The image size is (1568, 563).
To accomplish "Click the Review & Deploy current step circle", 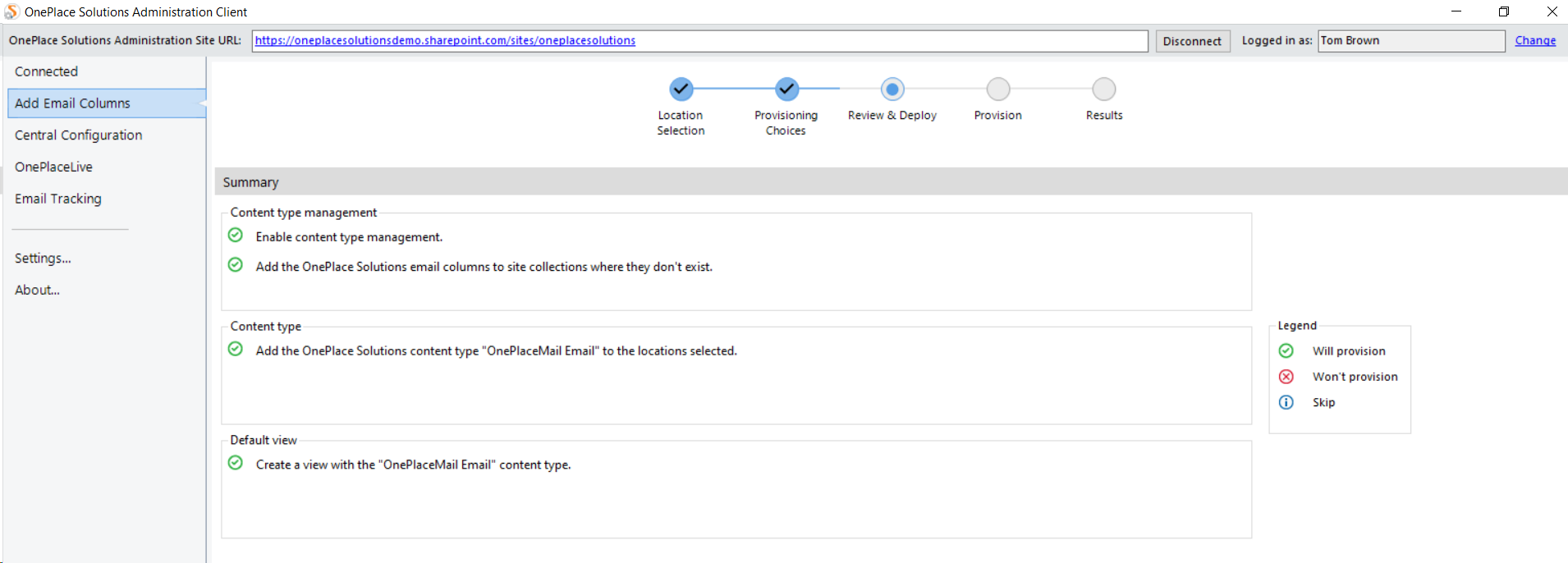I will [x=892, y=89].
